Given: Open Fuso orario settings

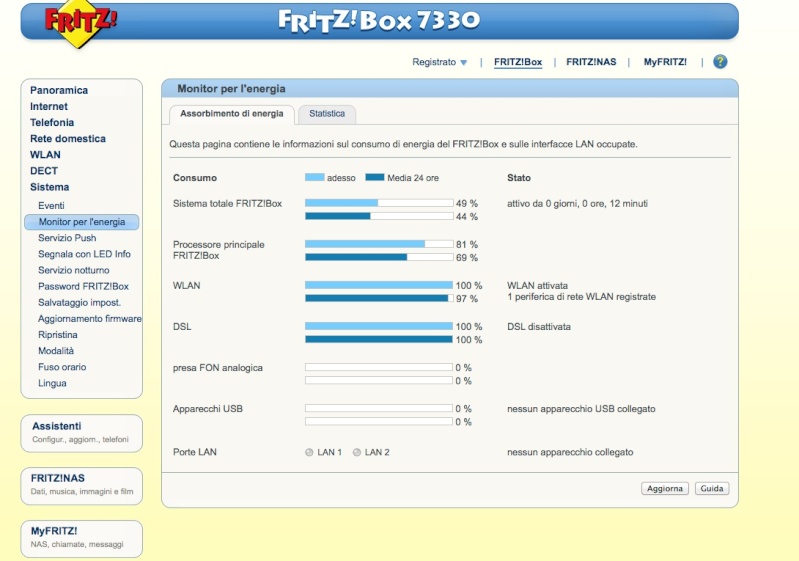Looking at the screenshot, I should pos(62,367).
